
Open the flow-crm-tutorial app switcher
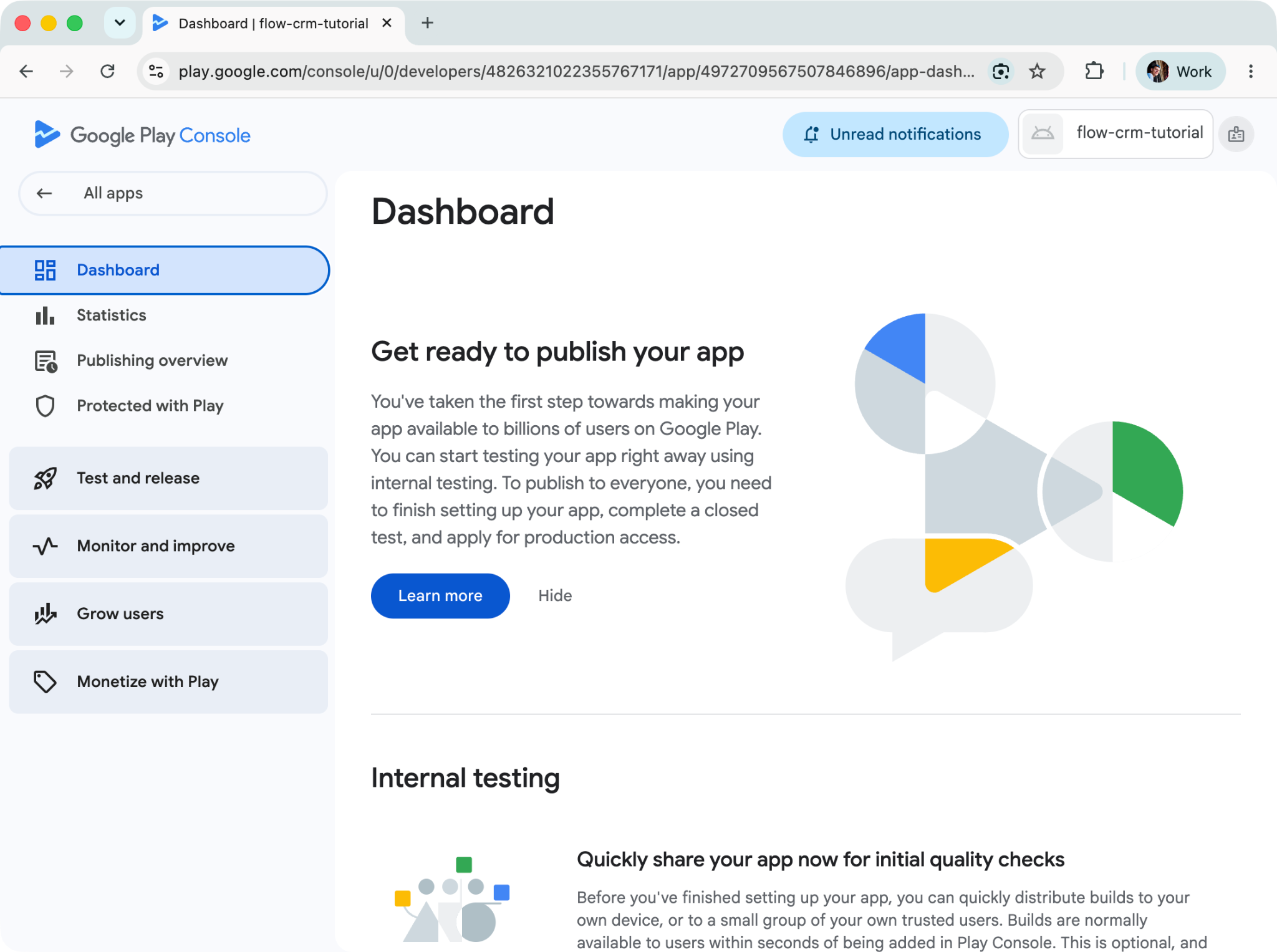1115,134
